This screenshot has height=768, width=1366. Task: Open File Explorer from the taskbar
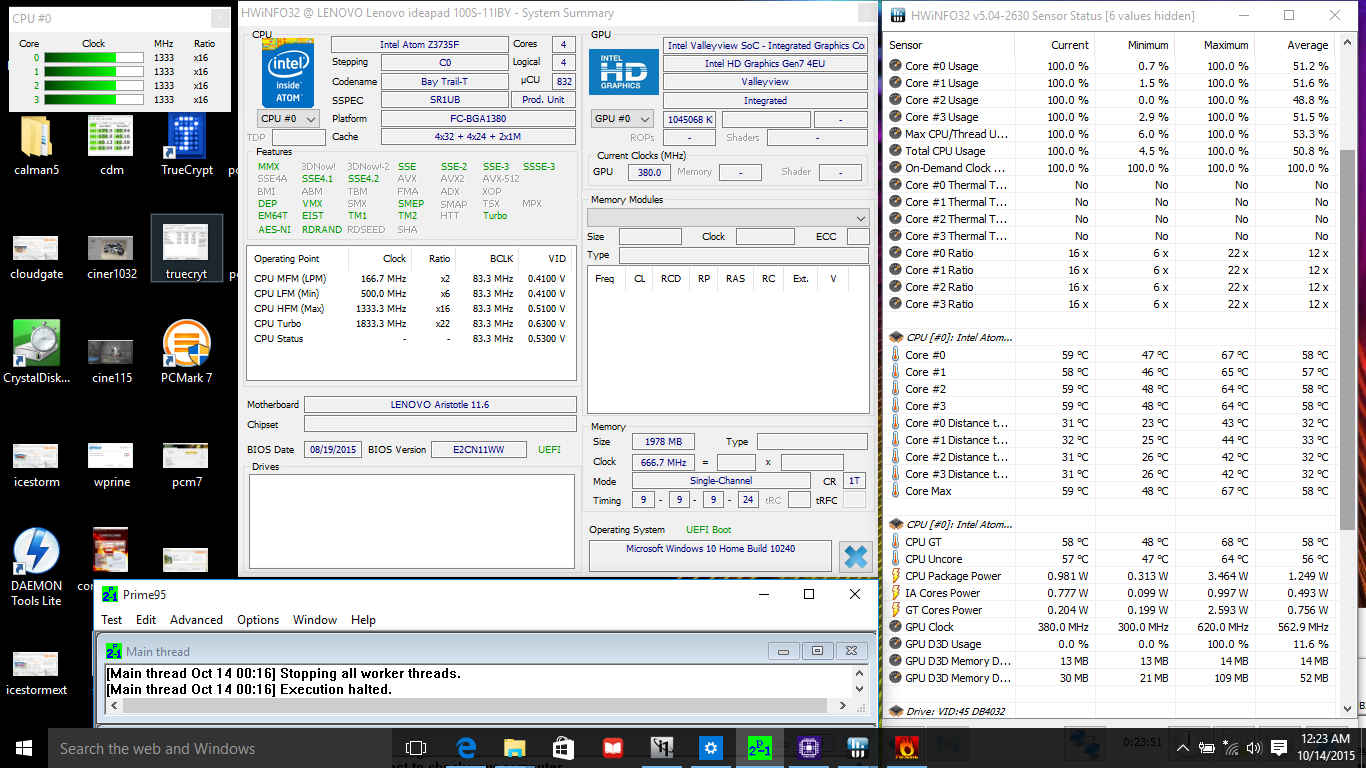(514, 747)
